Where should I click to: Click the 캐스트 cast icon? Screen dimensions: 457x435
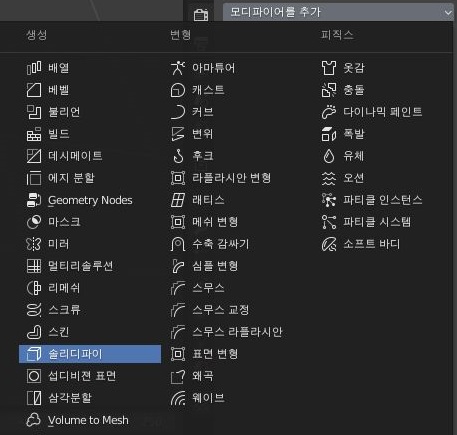(x=178, y=90)
